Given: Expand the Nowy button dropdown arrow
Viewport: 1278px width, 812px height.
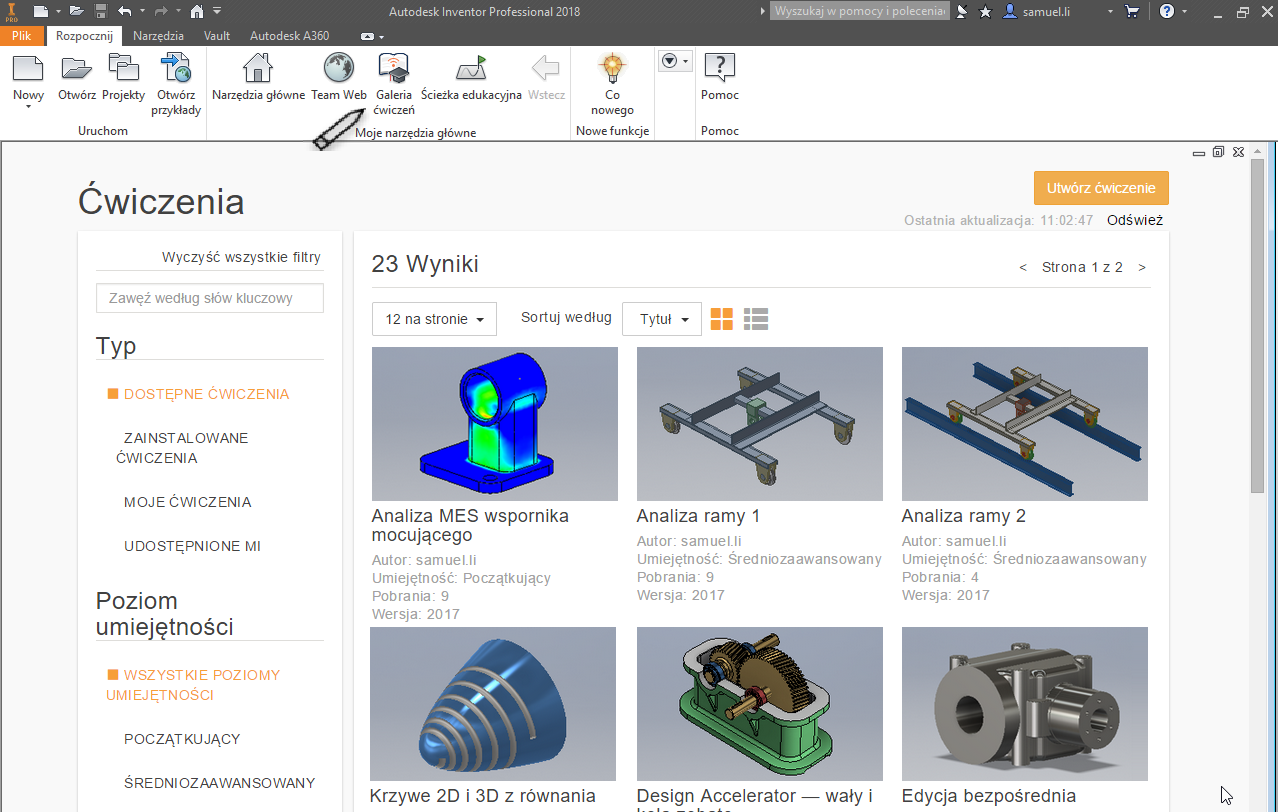Looking at the screenshot, I should click(x=28, y=107).
